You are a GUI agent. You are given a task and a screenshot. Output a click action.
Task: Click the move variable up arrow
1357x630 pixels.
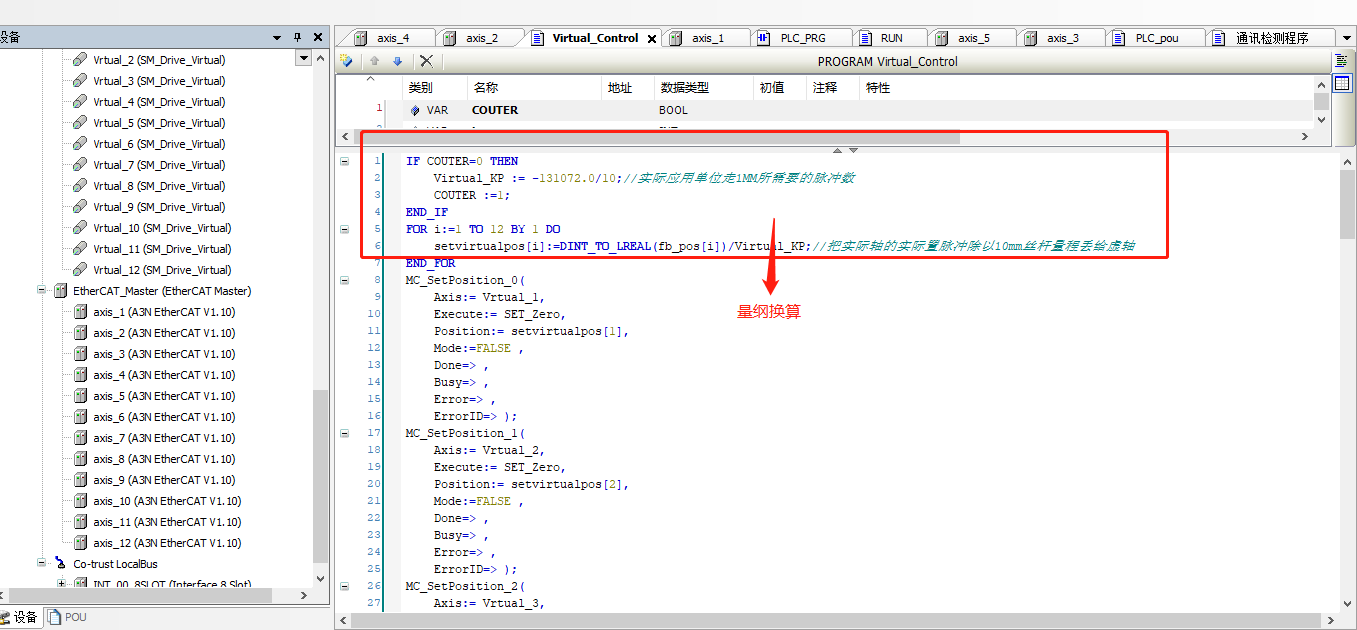(x=375, y=61)
